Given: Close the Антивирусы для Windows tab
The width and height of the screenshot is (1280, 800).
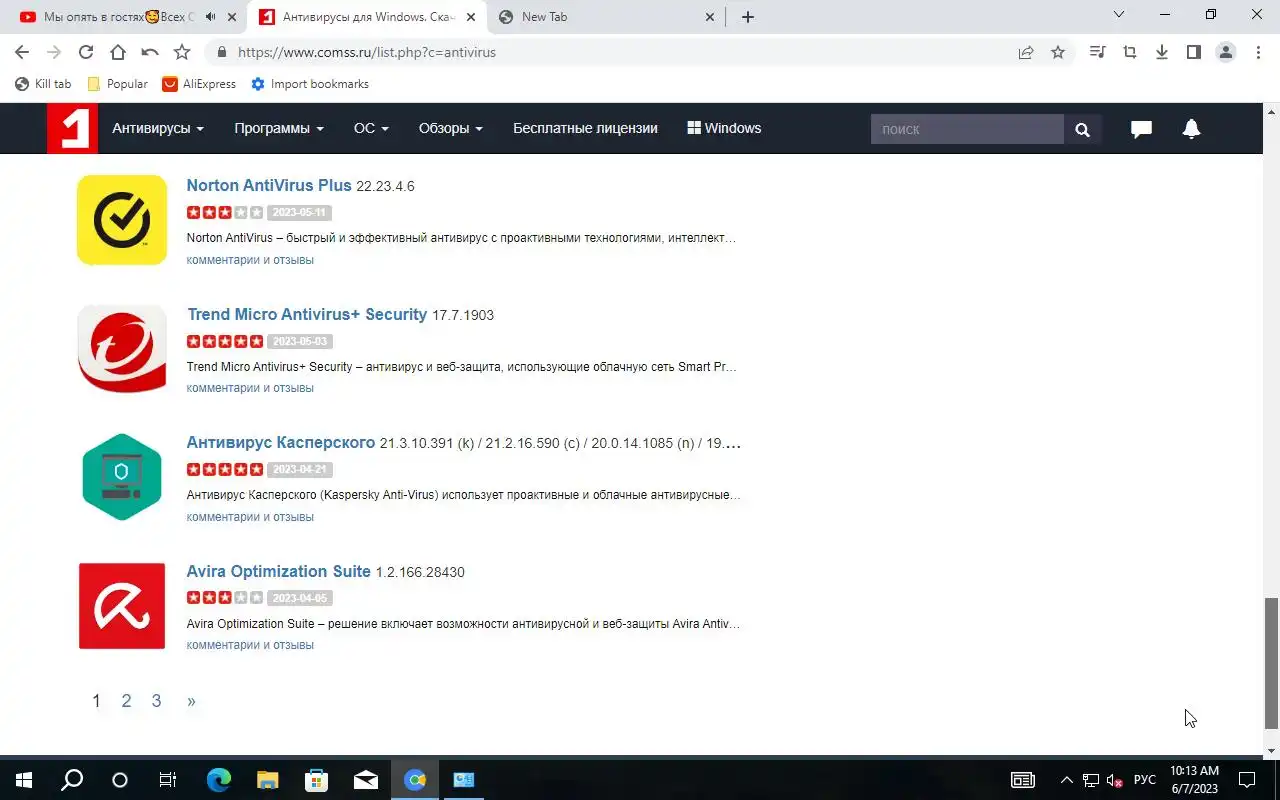Looking at the screenshot, I should [471, 17].
